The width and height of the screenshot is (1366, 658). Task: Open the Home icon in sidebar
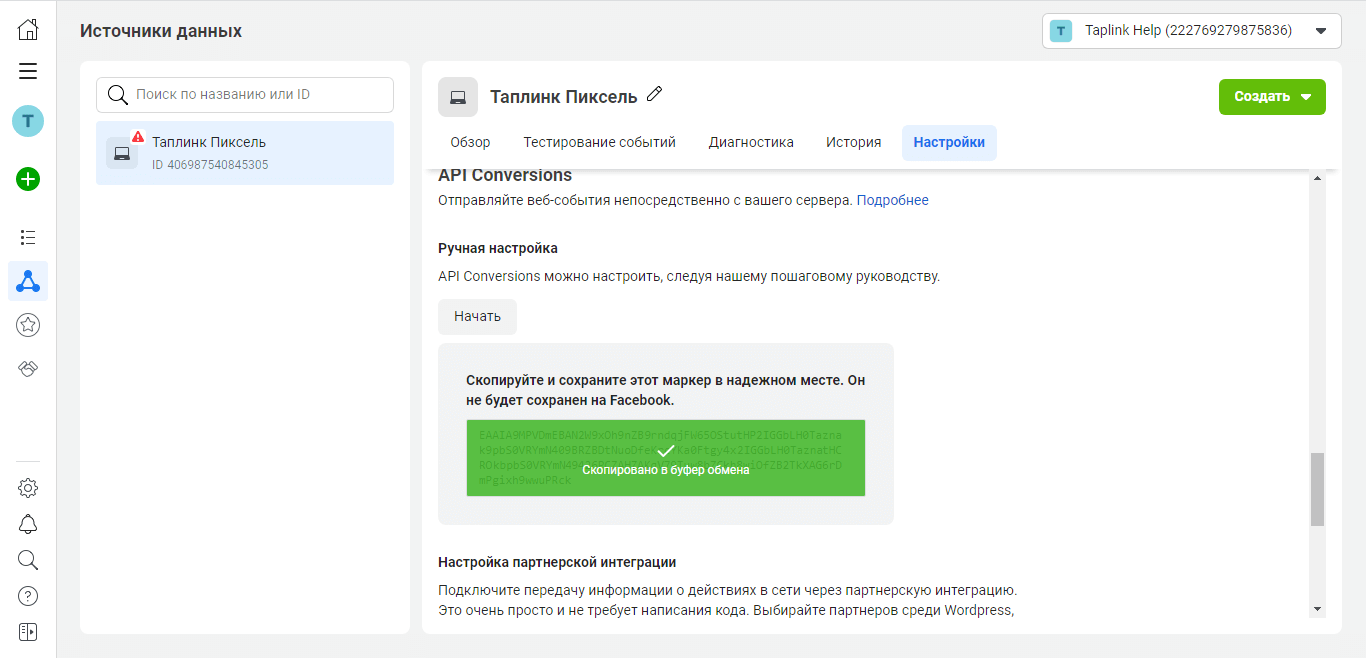(28, 29)
